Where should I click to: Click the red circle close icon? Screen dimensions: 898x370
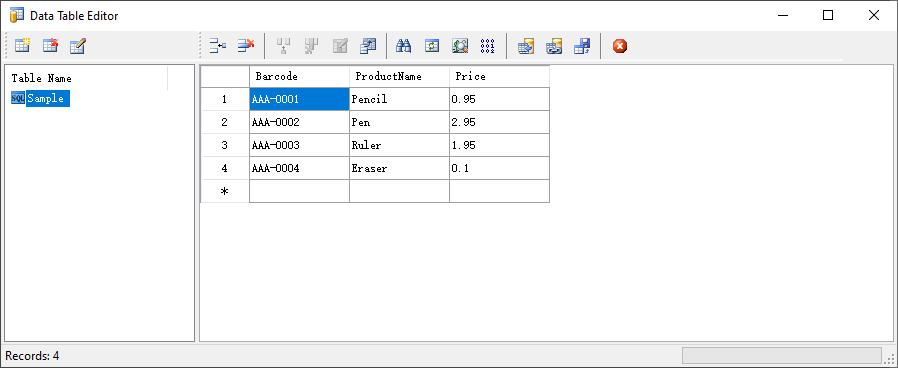click(x=620, y=46)
